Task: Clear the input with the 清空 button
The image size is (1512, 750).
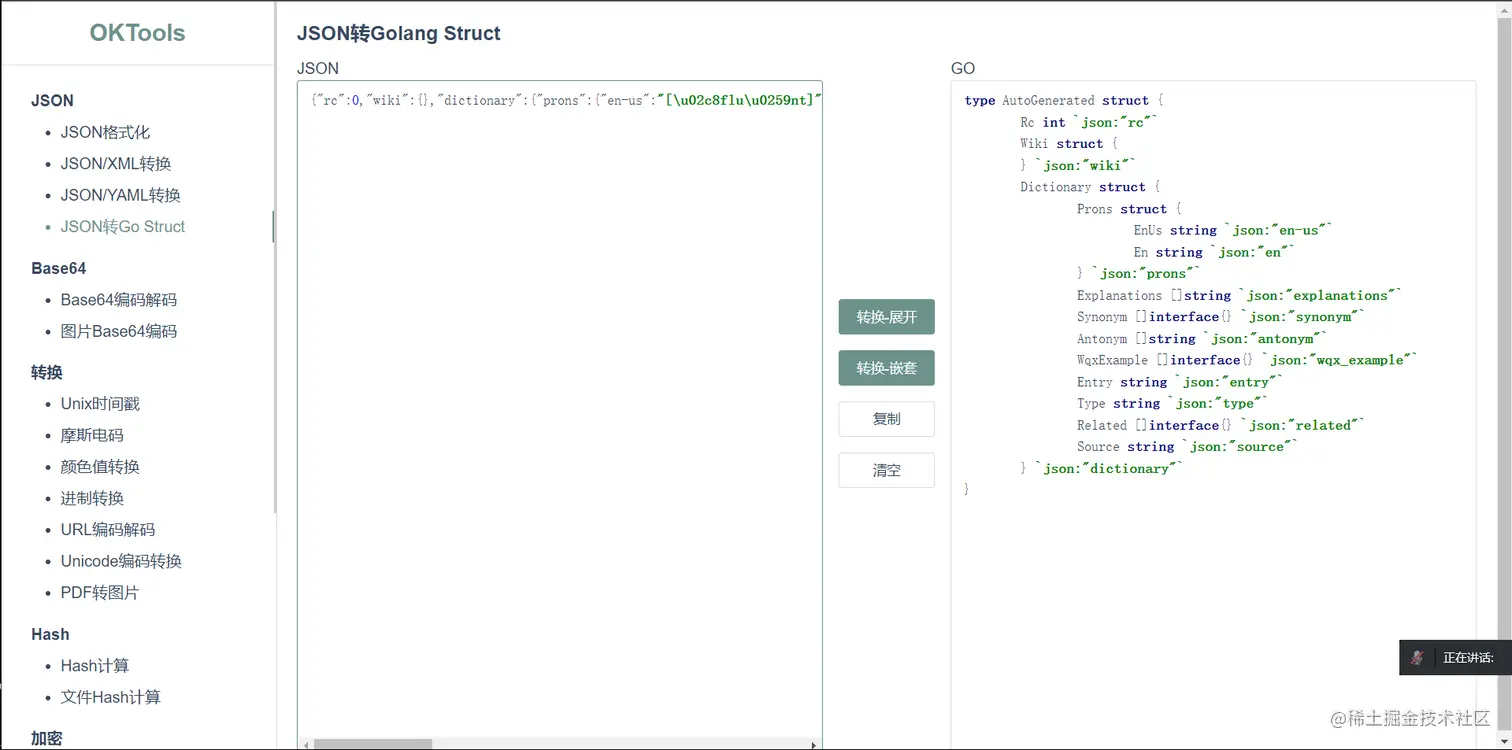Action: tap(887, 470)
